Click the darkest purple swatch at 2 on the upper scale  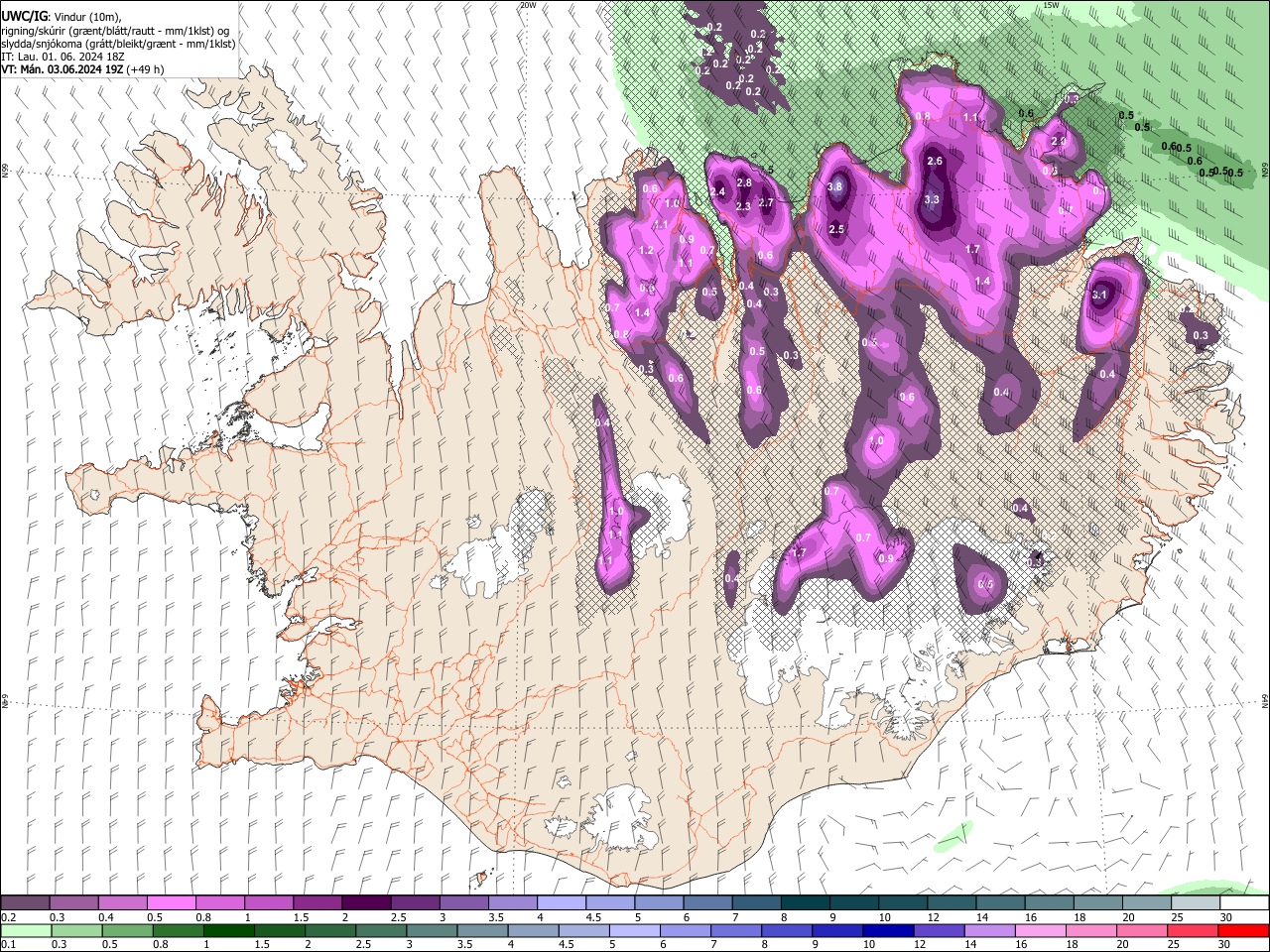pos(366,903)
